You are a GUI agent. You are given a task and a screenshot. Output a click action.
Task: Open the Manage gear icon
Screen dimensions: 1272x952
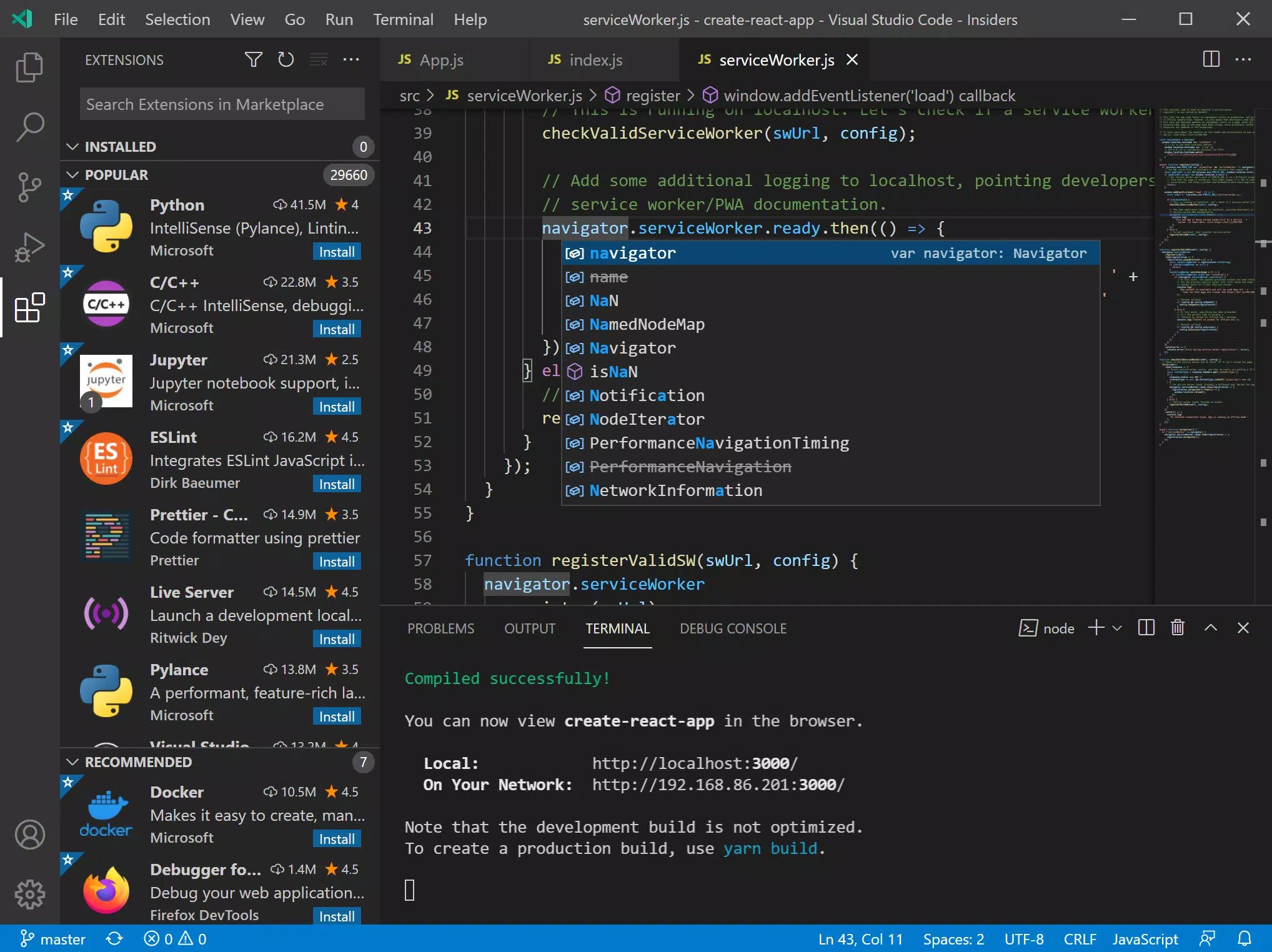point(29,895)
